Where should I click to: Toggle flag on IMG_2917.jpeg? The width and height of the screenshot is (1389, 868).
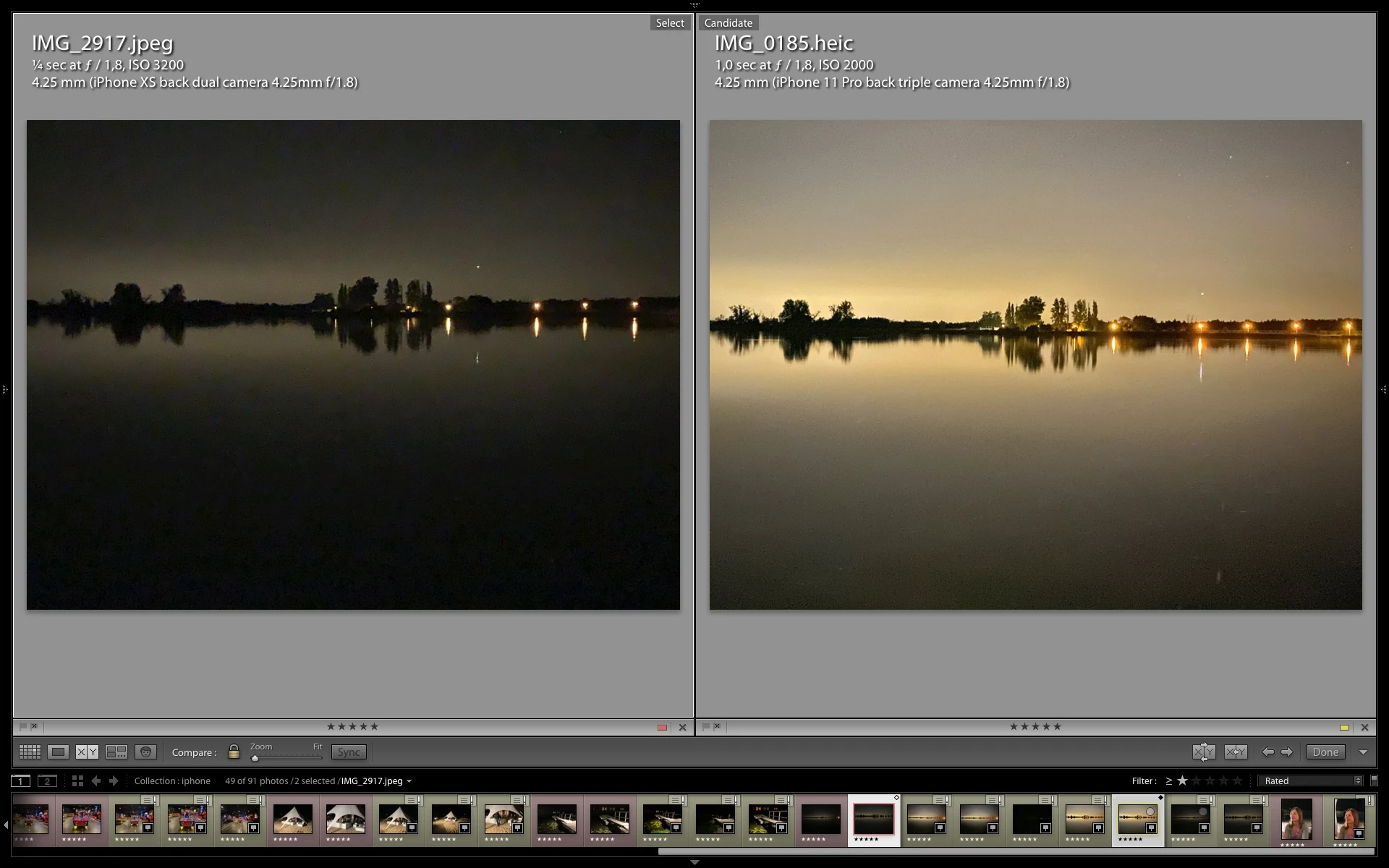point(22,727)
